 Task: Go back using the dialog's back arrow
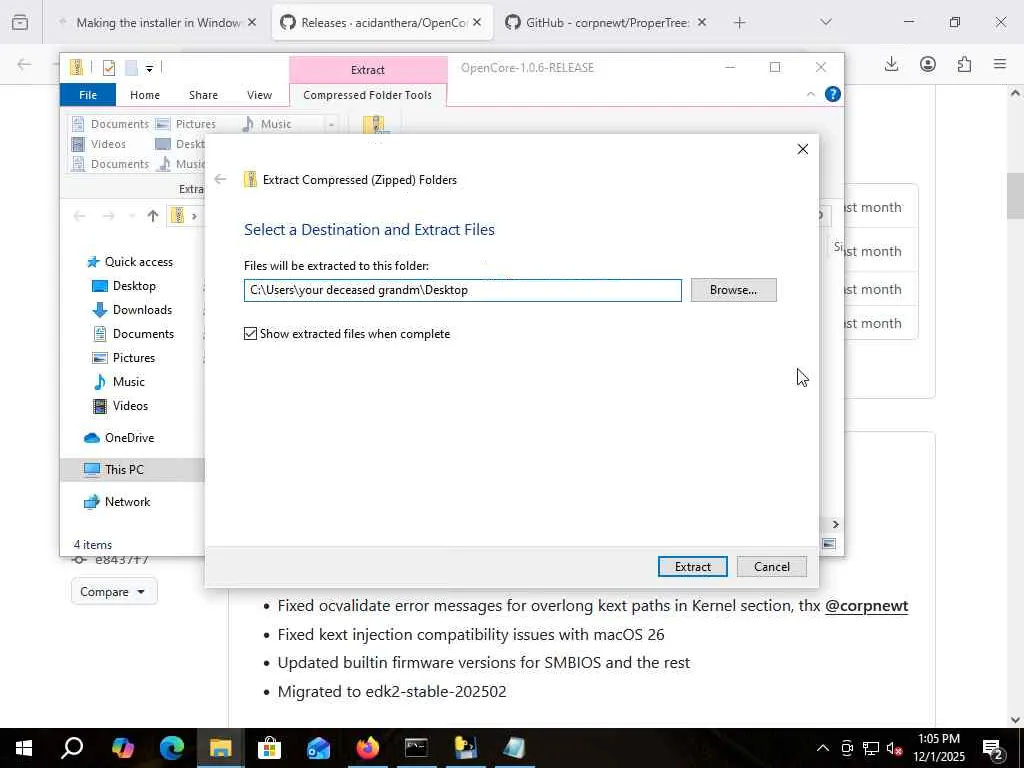[220, 179]
